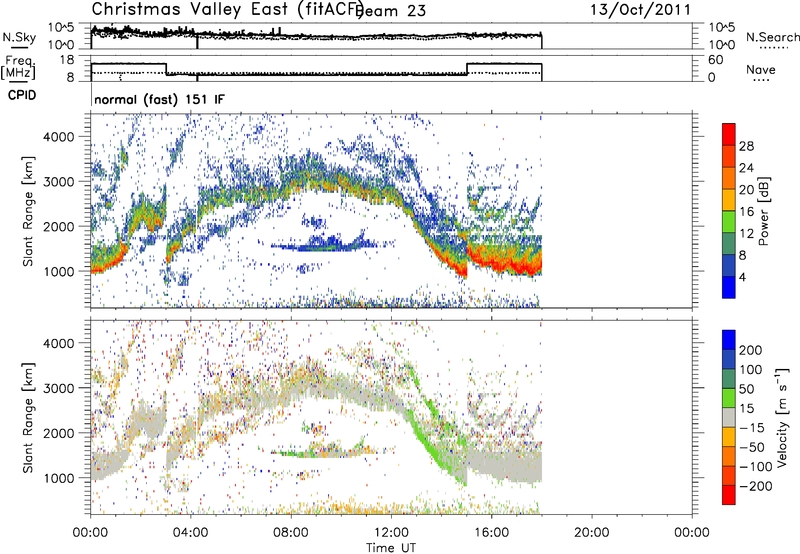Click the '4000' tick in the power panel
Screen dimensions: 800x554
[x=58, y=137]
